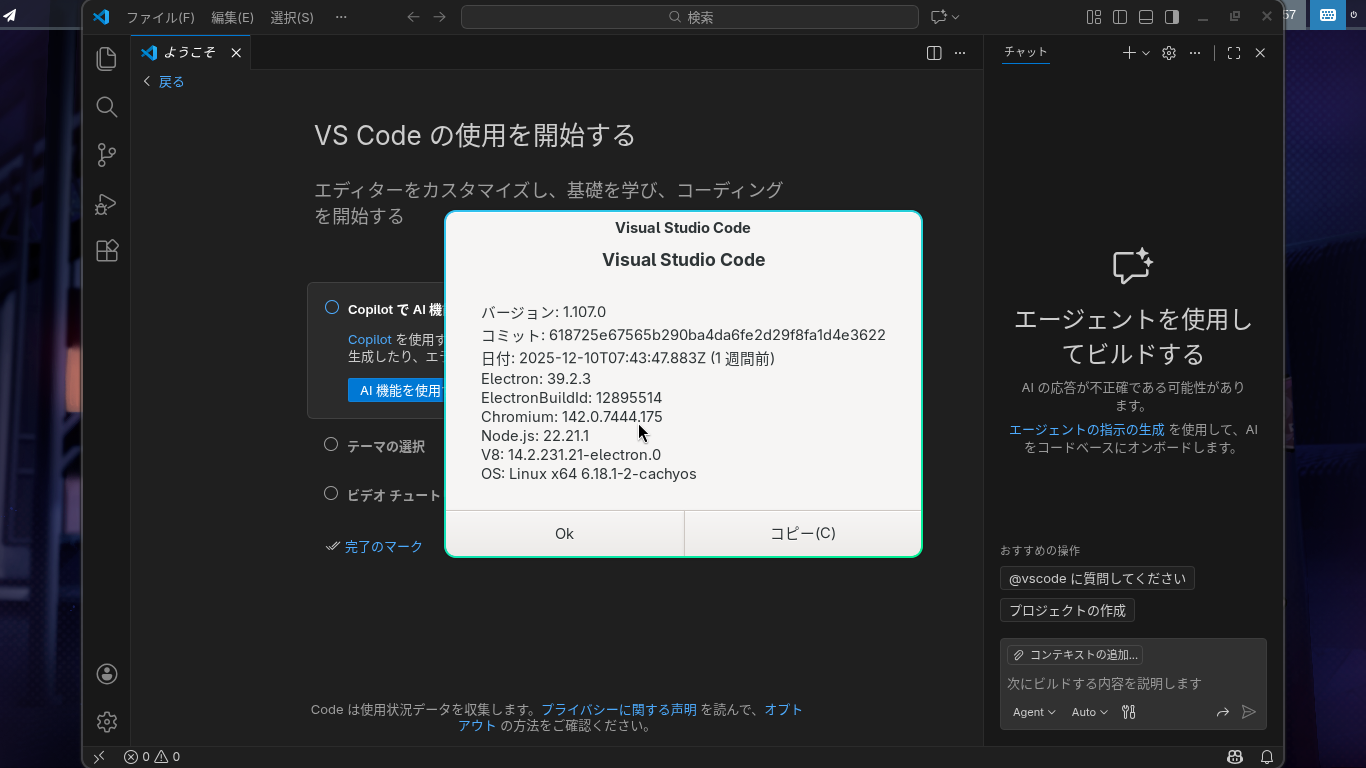The width and height of the screenshot is (1366, 768).
Task: Open the Extensions view icon
Action: (107, 251)
